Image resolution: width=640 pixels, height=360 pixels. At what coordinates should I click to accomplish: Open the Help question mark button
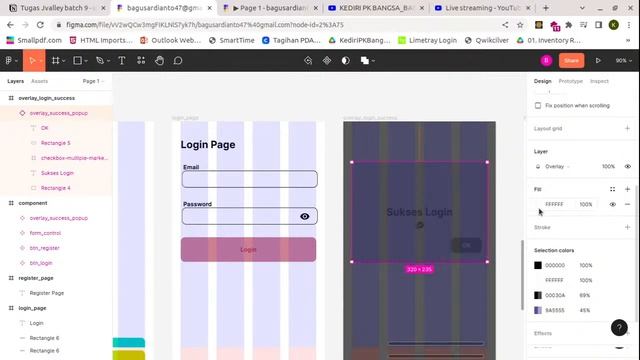[619, 327]
